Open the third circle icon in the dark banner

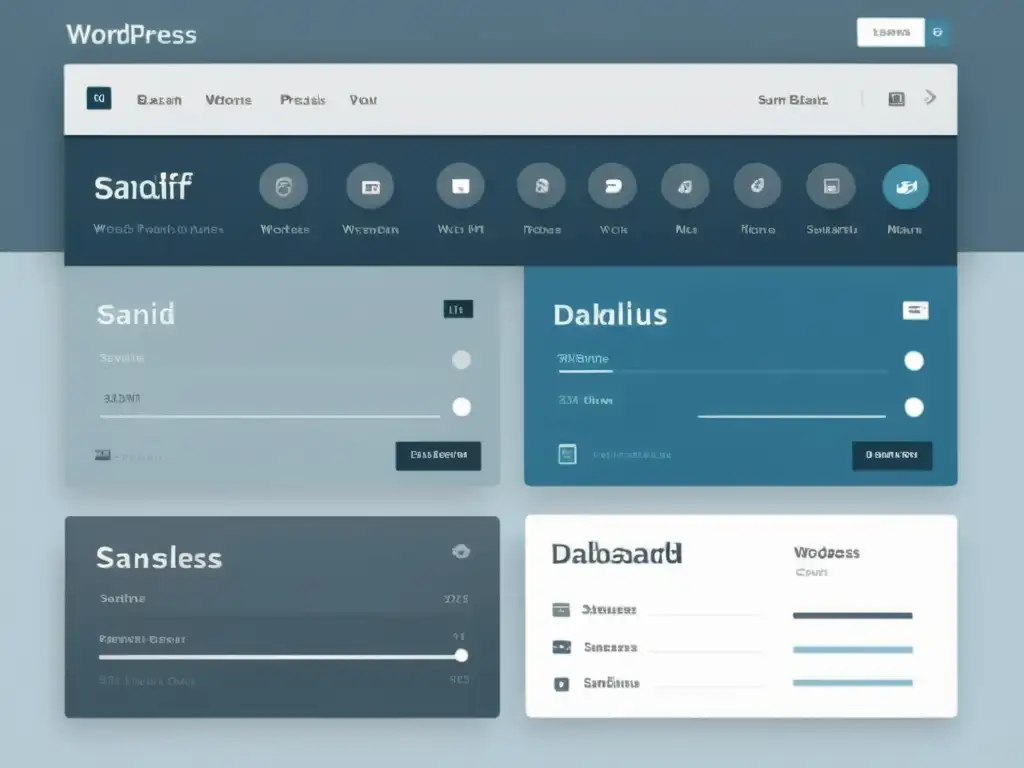tap(460, 186)
